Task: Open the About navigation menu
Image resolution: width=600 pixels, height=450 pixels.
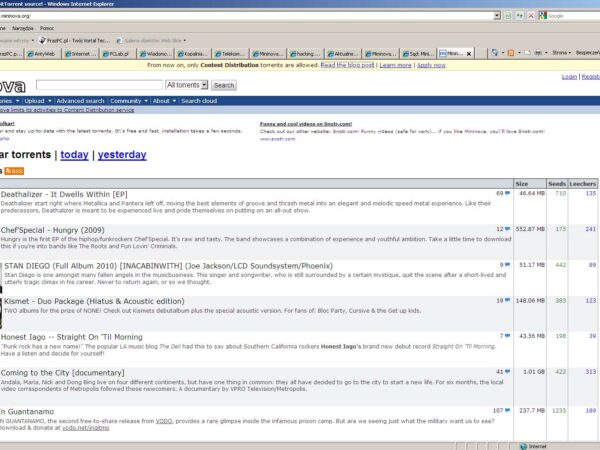Action: point(163,101)
